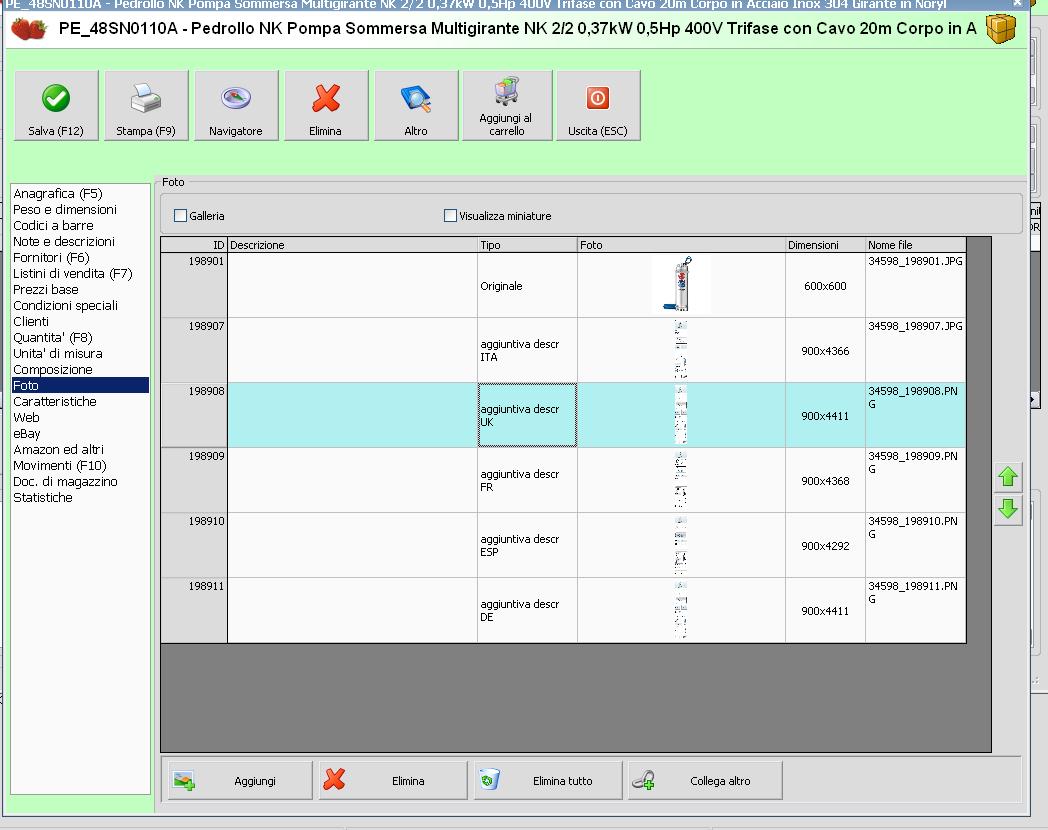
Task: Click the 'Originale' type cell
Action: (527, 285)
